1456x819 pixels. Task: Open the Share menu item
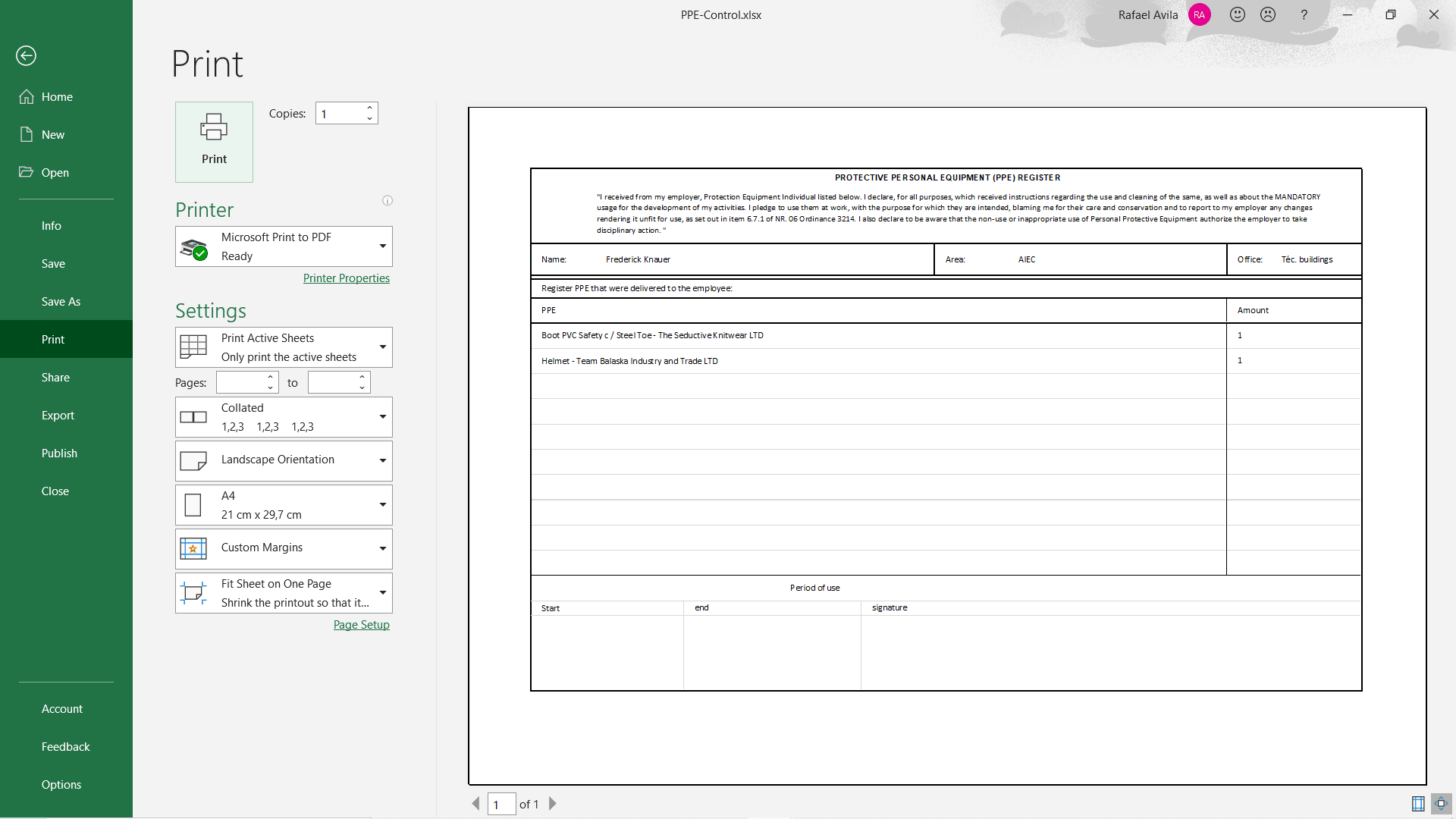[x=55, y=377]
